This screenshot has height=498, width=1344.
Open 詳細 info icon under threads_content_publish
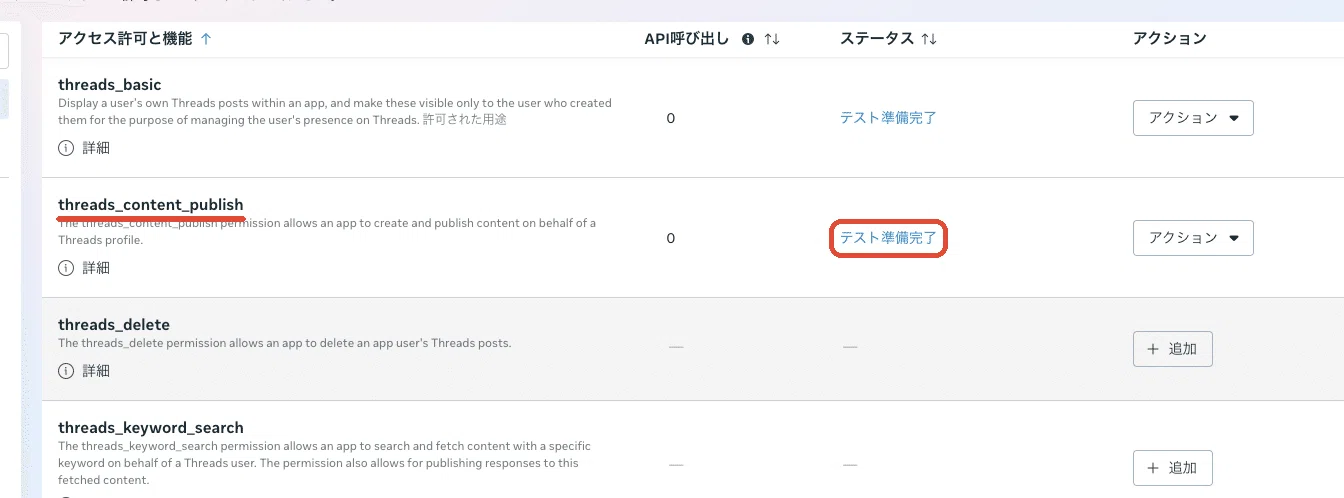[67, 268]
